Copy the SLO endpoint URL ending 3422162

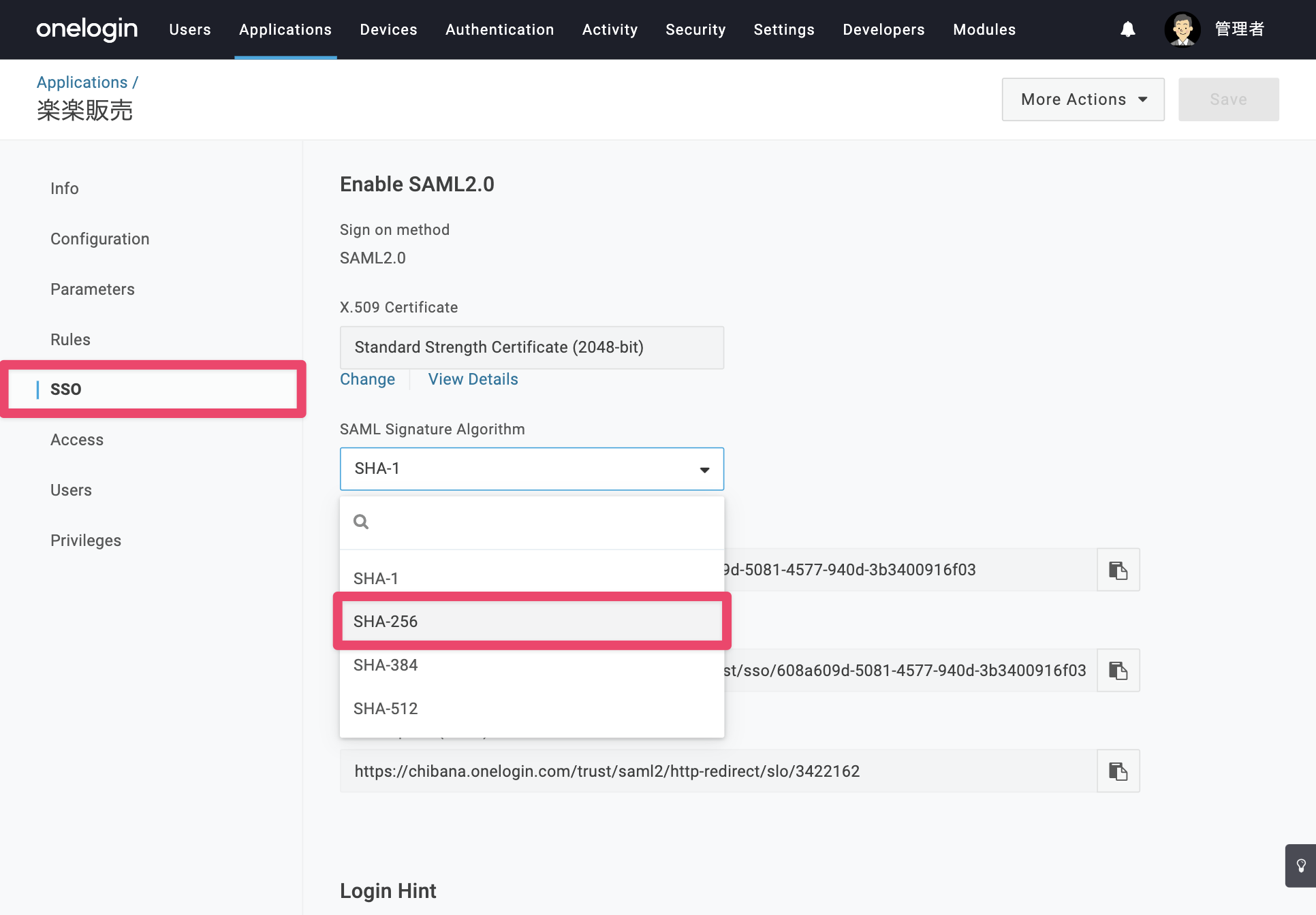pyautogui.click(x=1118, y=771)
